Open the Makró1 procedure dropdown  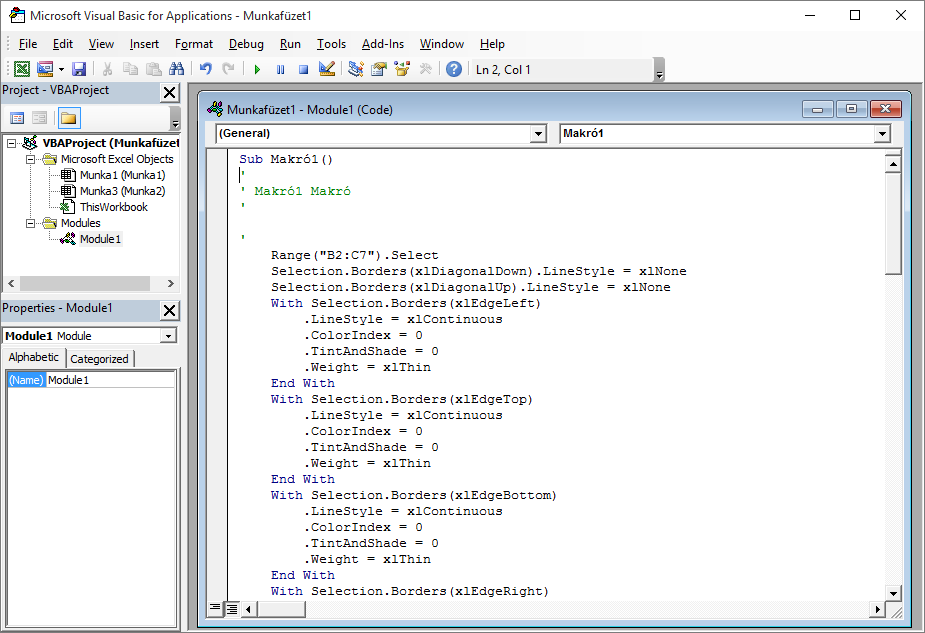click(882, 133)
